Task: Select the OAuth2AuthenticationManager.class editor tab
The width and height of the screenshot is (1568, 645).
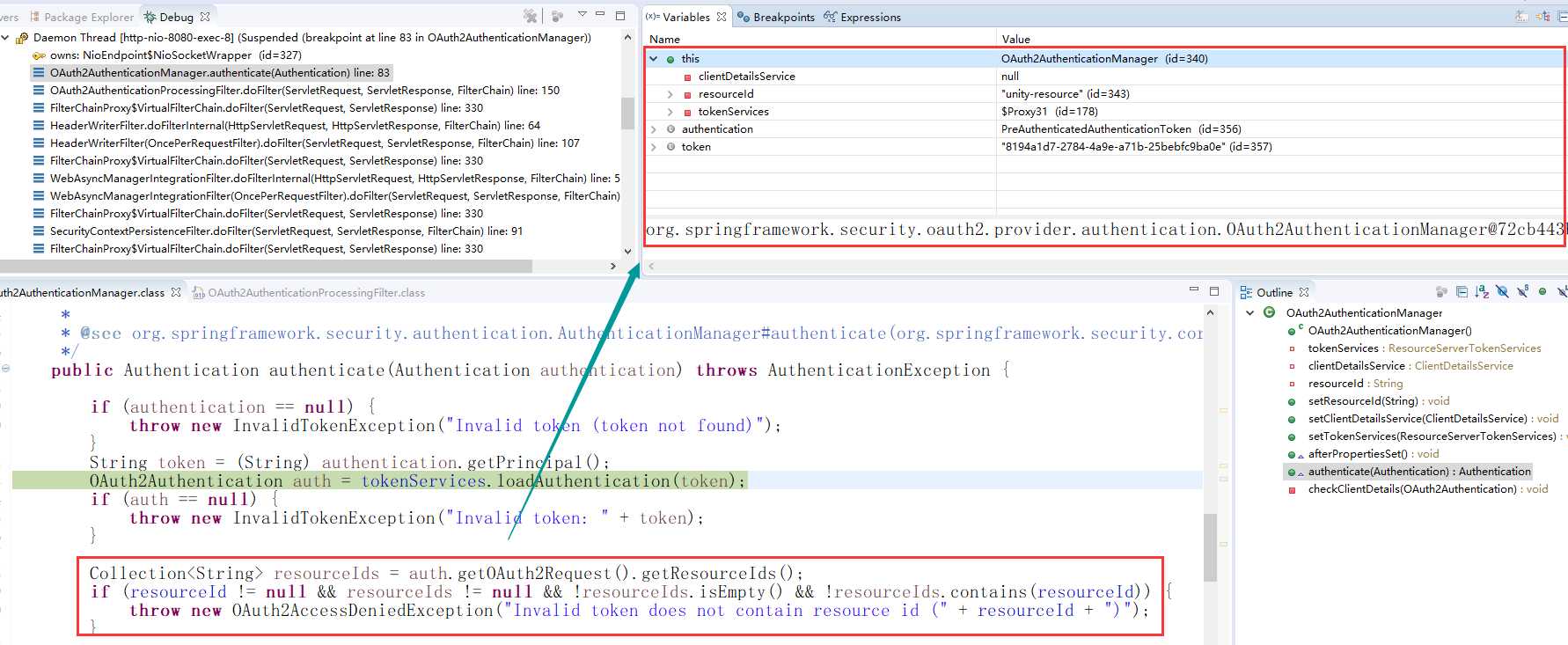Action: coord(81,292)
